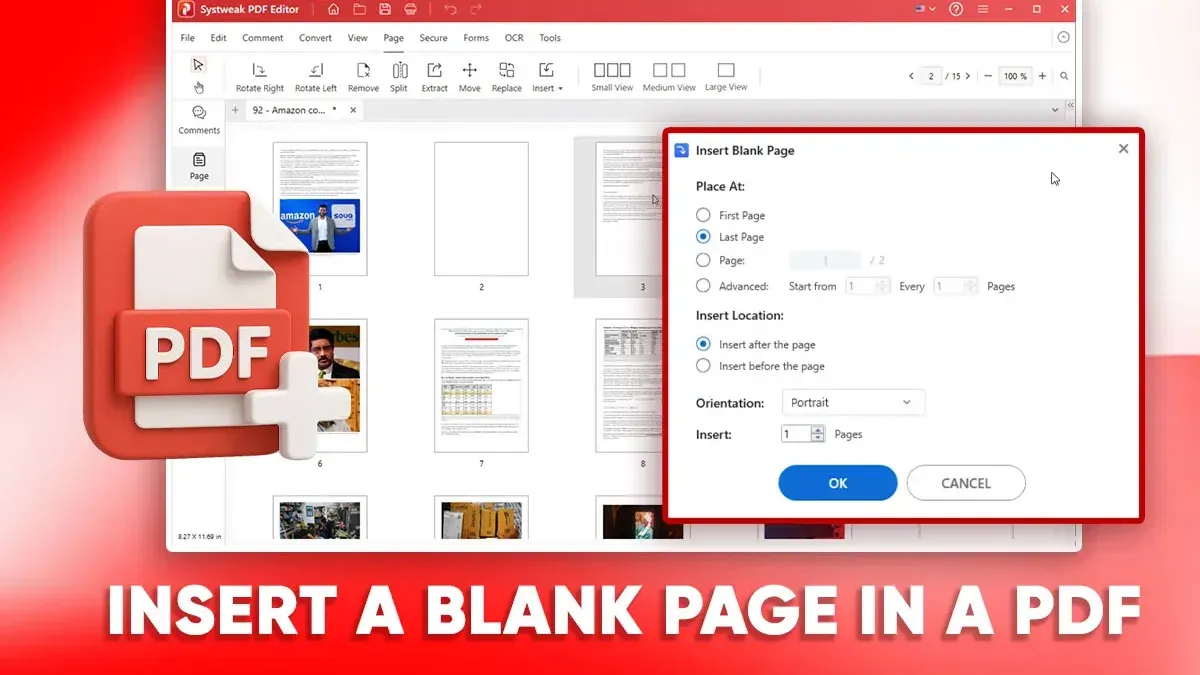Split the PDF document

click(399, 77)
